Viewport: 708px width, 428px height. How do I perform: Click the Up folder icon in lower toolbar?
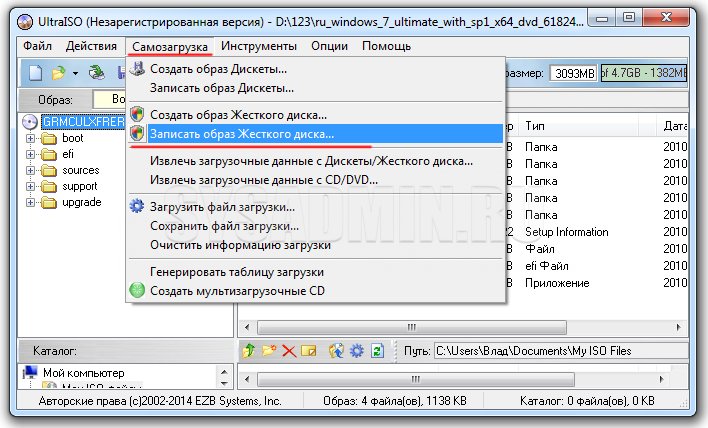click(x=250, y=351)
